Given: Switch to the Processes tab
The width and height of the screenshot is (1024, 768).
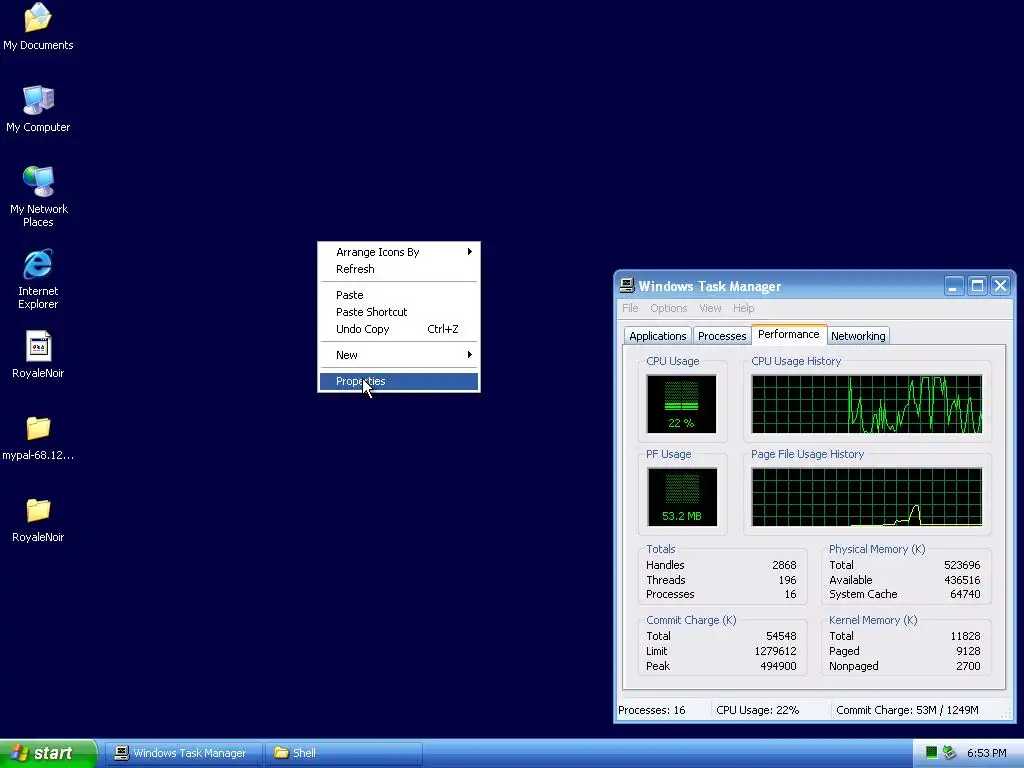Looking at the screenshot, I should tap(722, 336).
